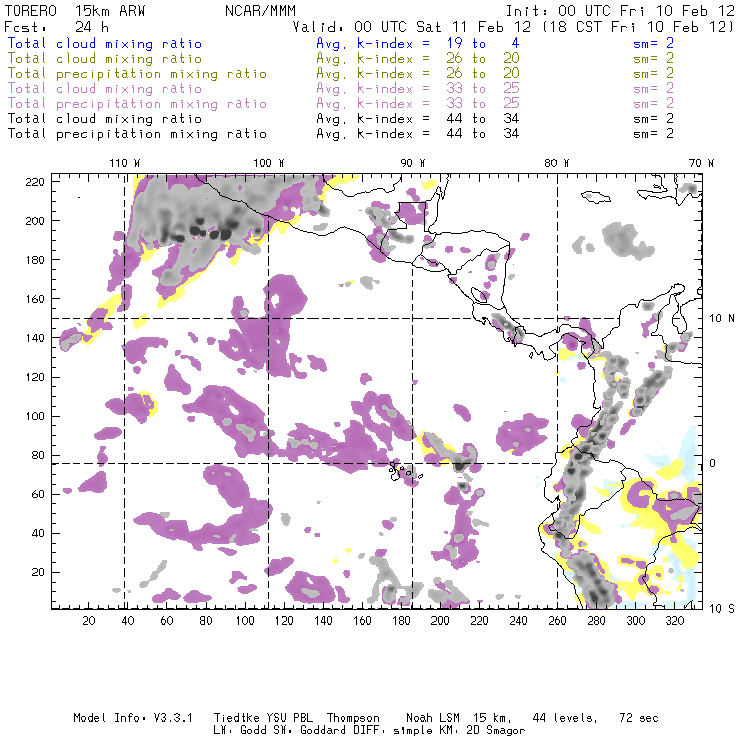Select the '10 N' latitude label

(722, 319)
